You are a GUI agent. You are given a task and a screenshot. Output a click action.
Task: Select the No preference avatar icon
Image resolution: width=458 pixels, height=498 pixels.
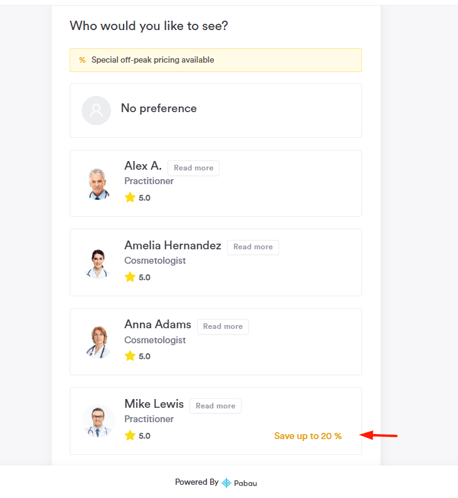[x=96, y=110]
